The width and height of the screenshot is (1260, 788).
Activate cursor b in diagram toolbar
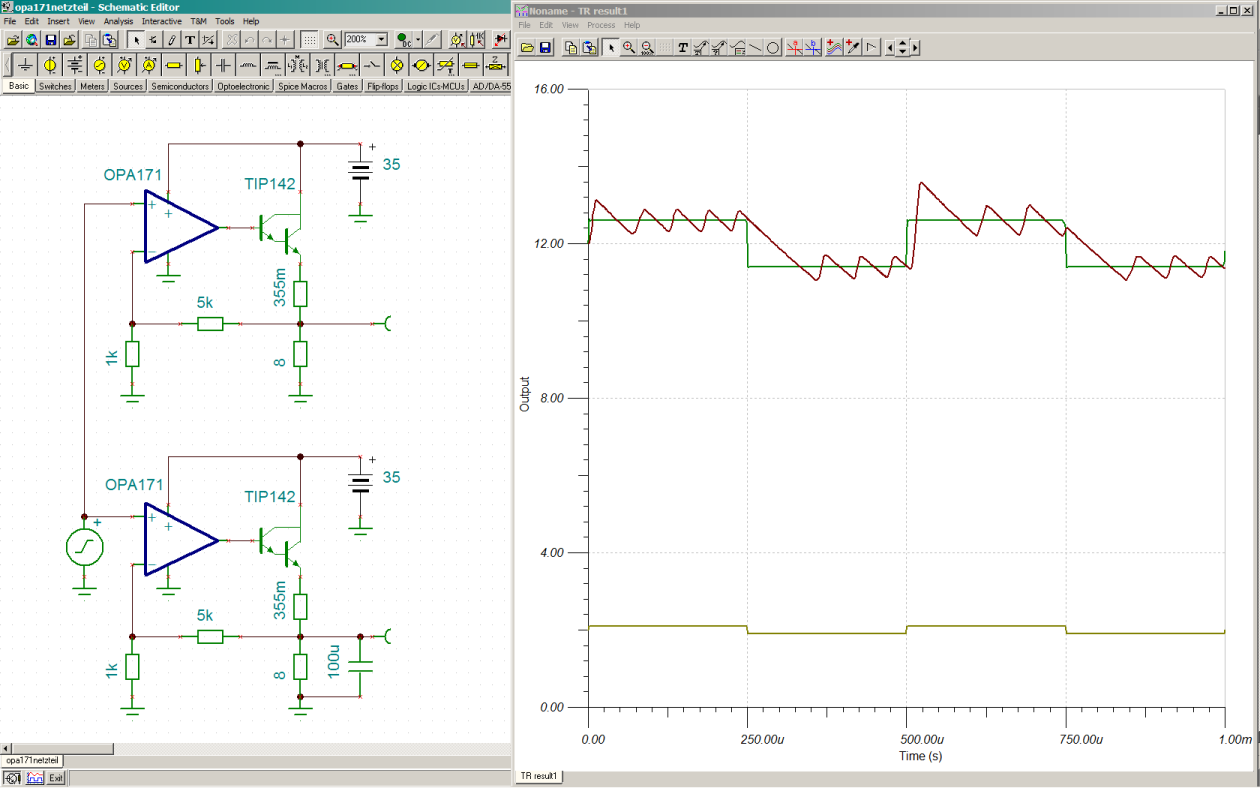coord(813,47)
